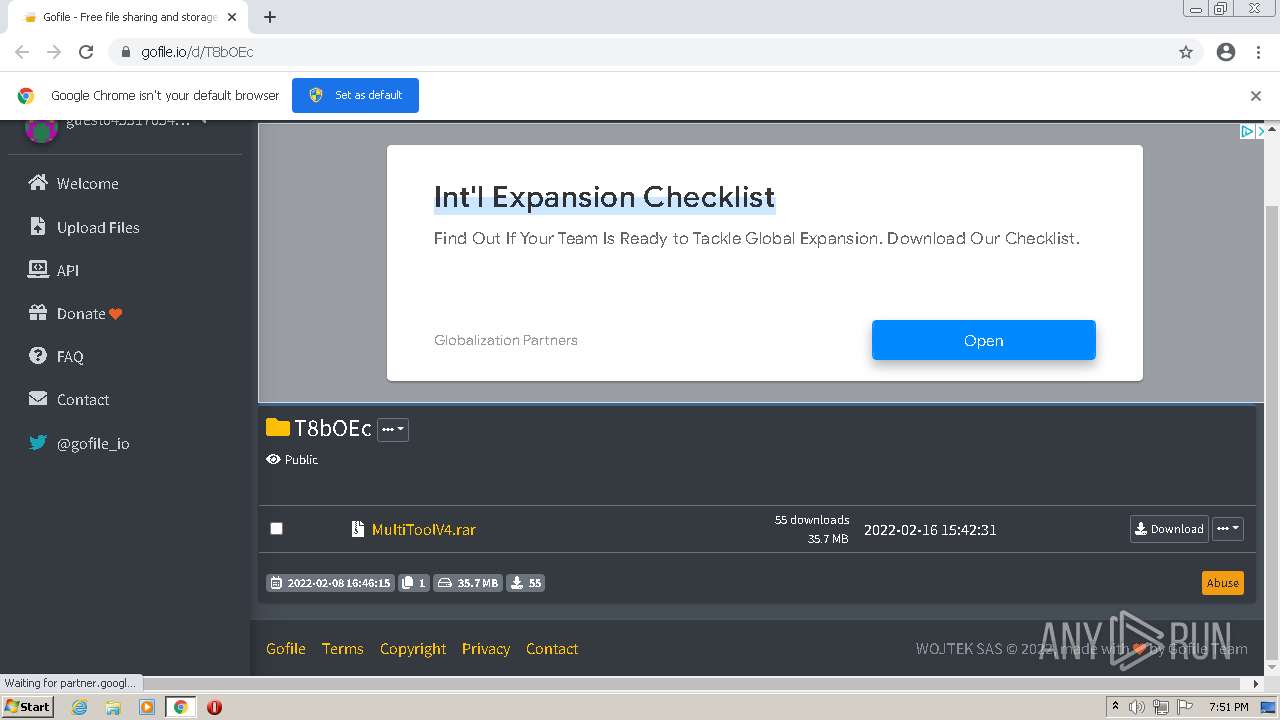The height and width of the screenshot is (720, 1280).
Task: Click the Chrome back arrow
Action: tap(22, 52)
